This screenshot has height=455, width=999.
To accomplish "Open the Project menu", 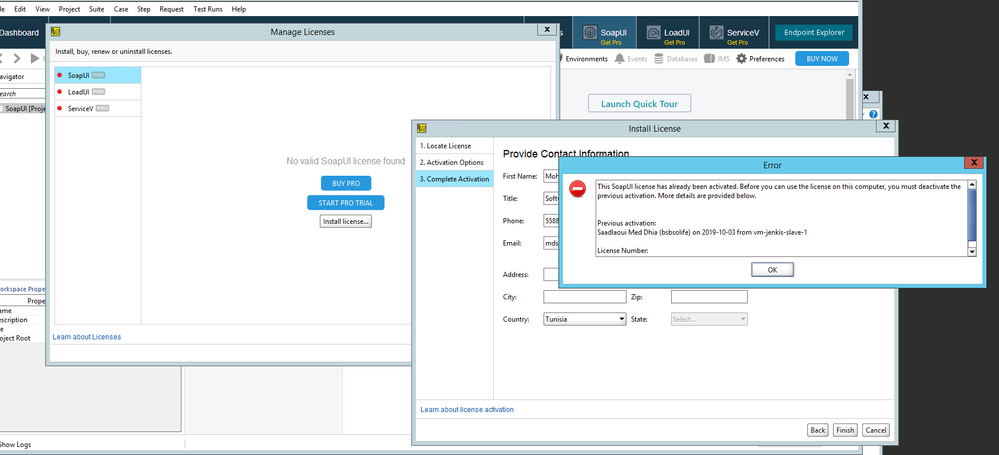I will pos(70,8).
